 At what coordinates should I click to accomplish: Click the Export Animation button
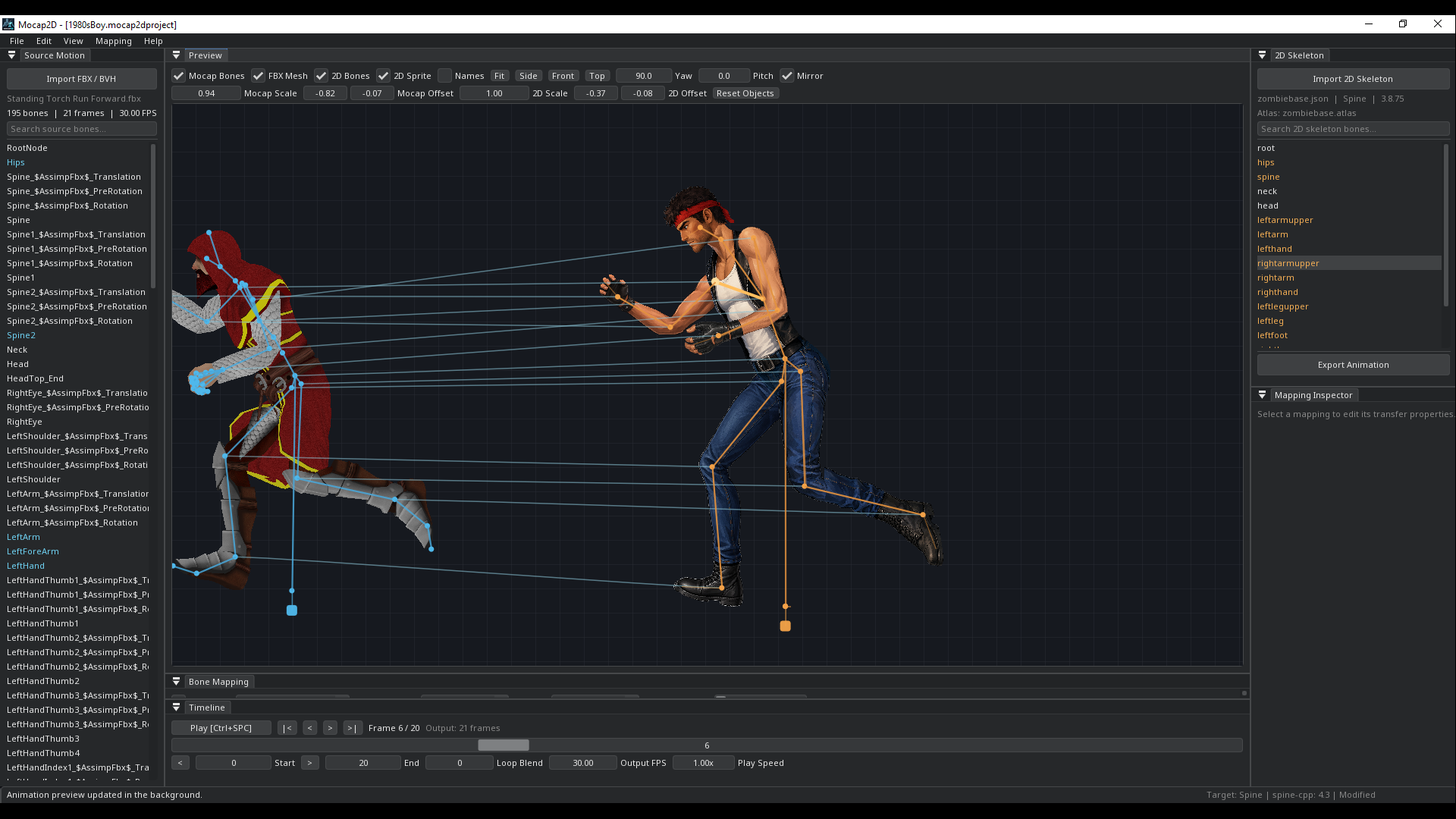(1353, 365)
